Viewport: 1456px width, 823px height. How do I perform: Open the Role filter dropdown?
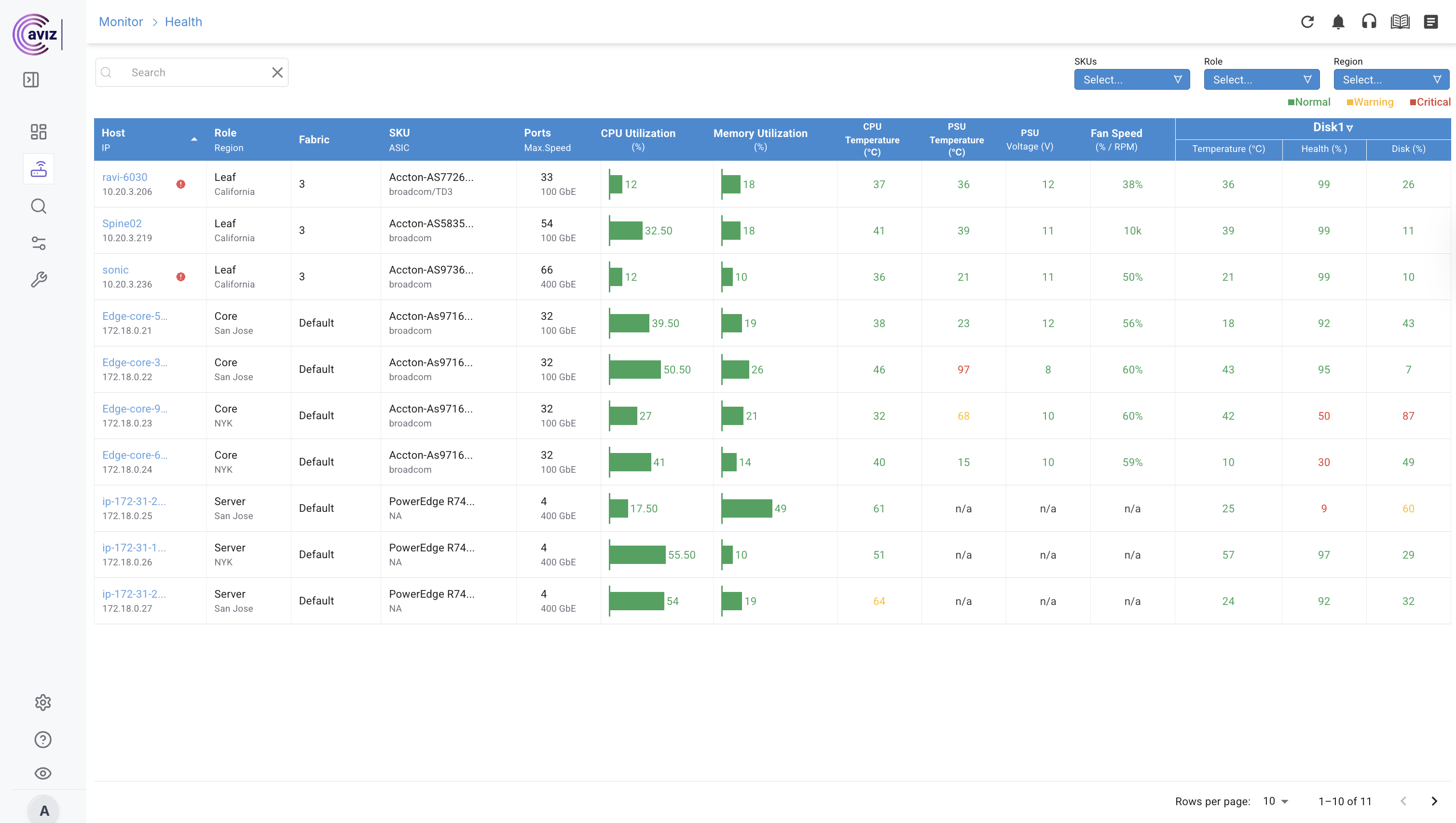click(1261, 80)
